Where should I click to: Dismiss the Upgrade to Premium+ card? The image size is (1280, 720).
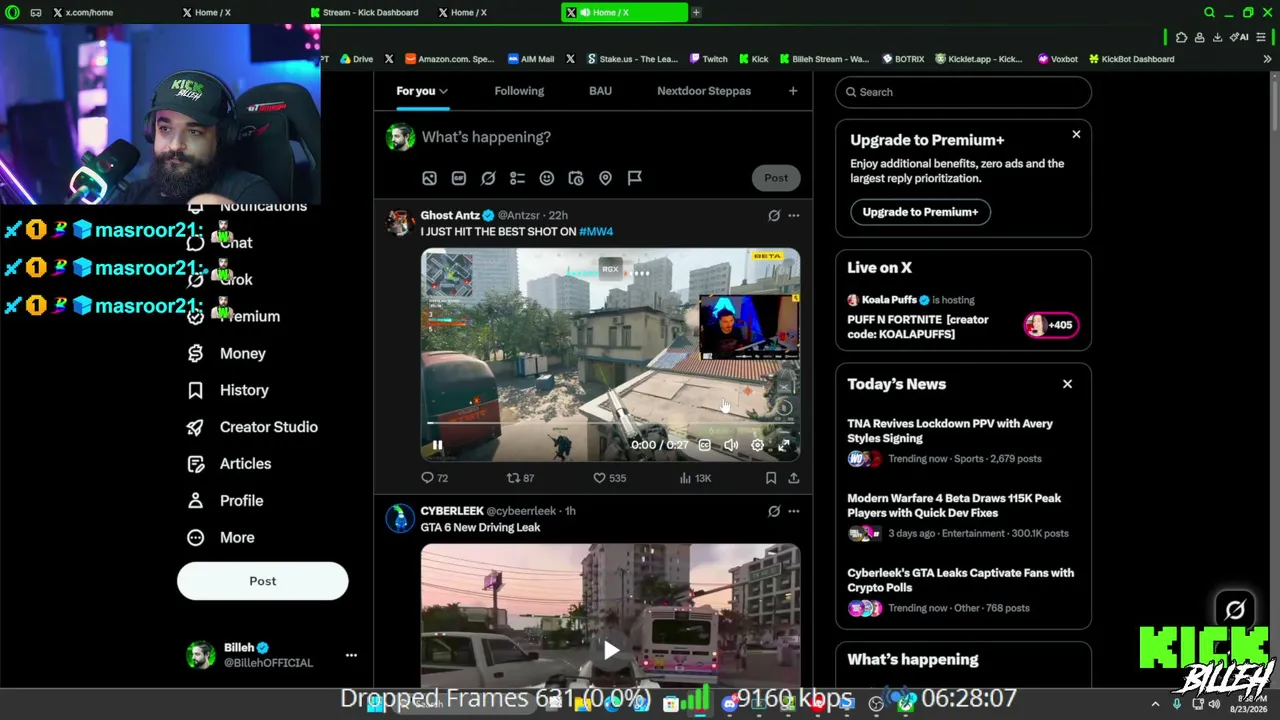point(1076,134)
